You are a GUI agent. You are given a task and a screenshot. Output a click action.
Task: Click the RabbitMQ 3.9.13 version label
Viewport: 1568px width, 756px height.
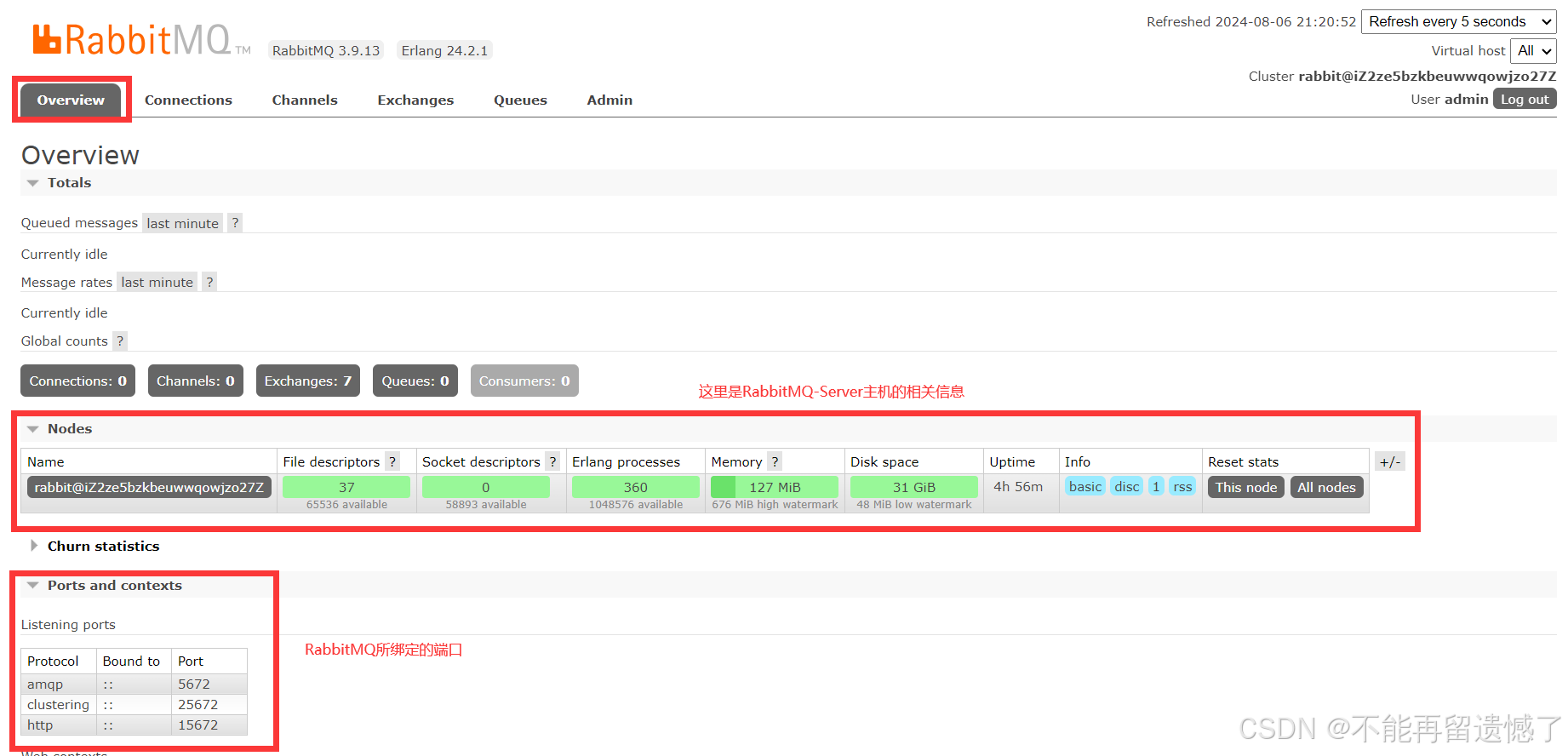coord(326,50)
